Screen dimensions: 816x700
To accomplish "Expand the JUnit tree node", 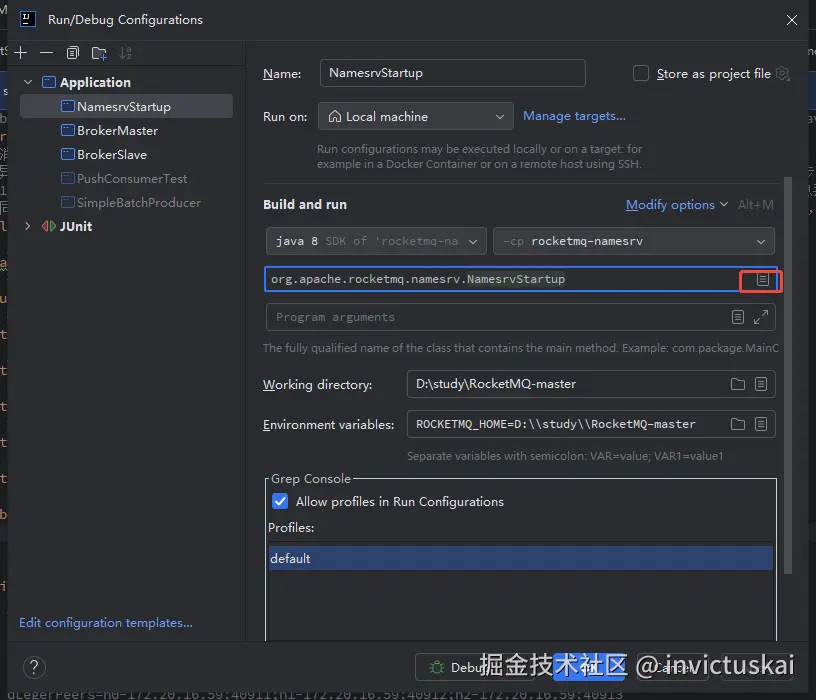I will [28, 226].
